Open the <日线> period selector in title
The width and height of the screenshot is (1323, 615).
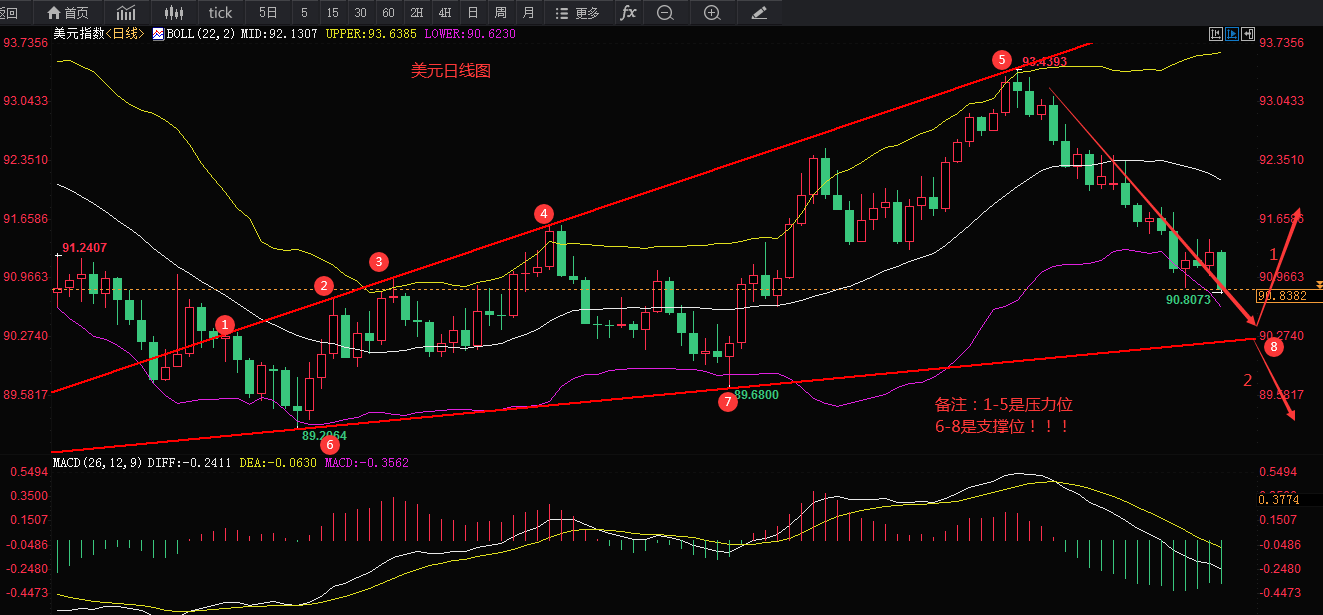click(127, 33)
